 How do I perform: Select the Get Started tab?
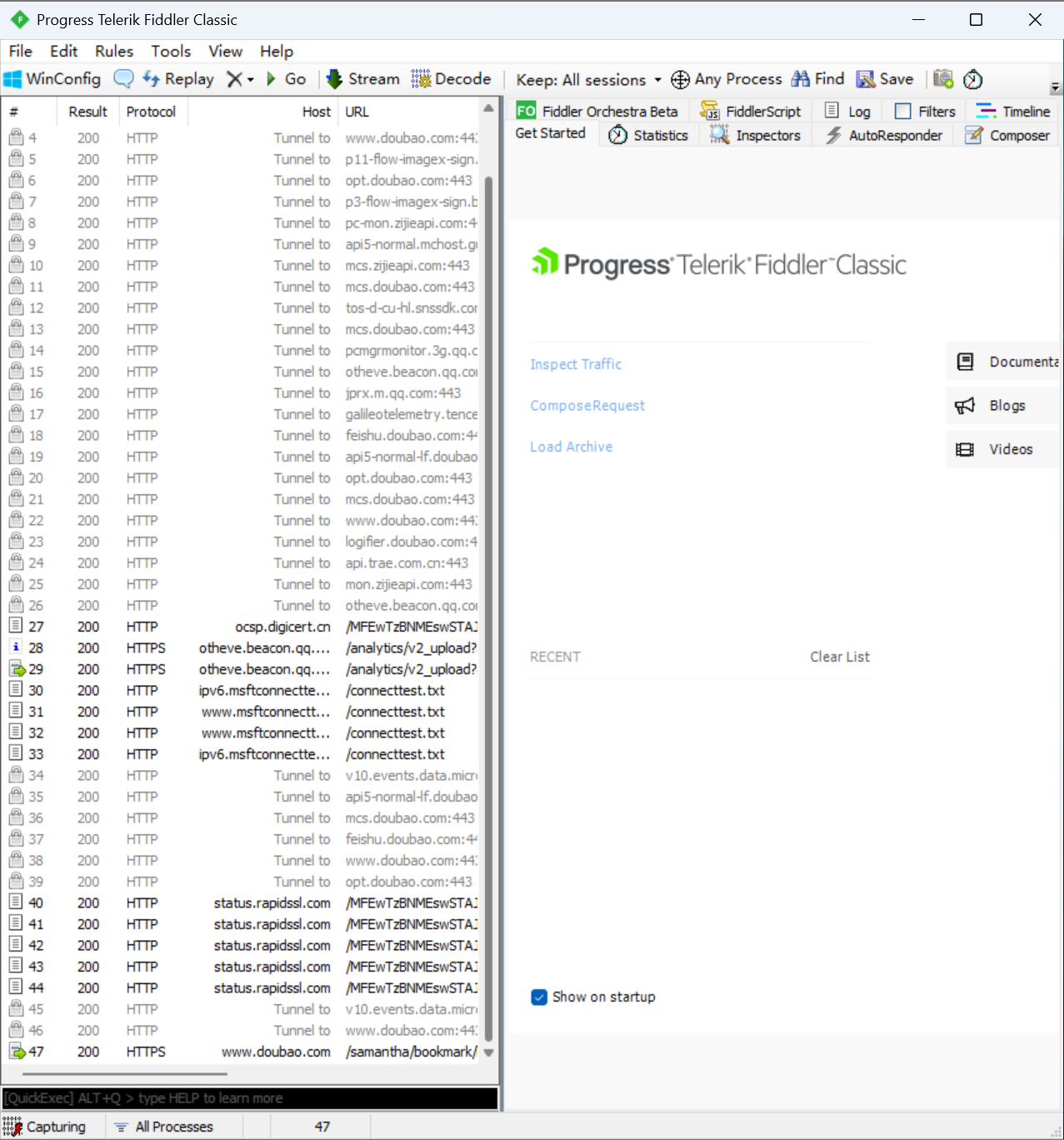tap(551, 133)
